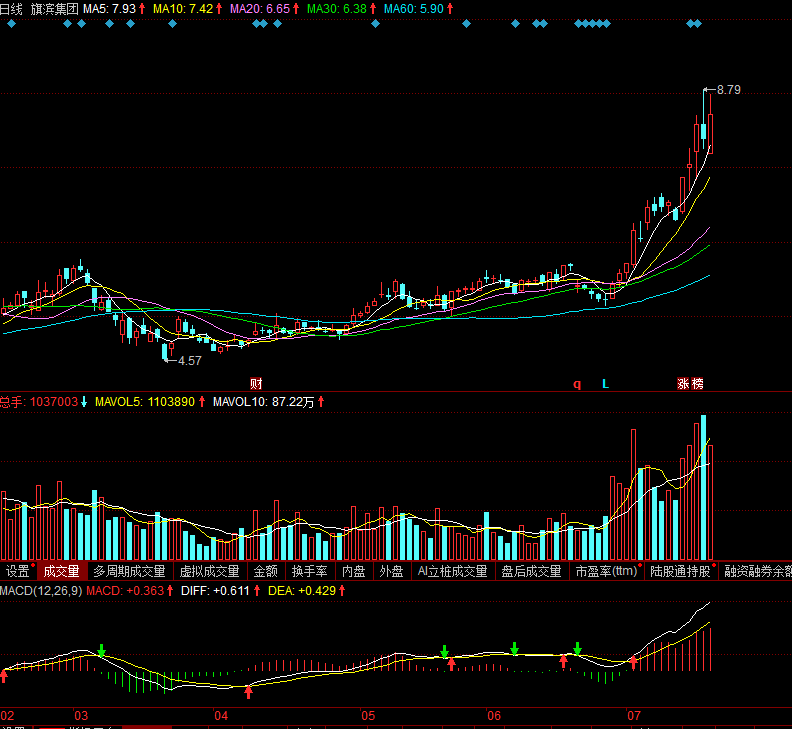Click the red buy arrow above 04
The image size is (792, 729).
point(248,690)
